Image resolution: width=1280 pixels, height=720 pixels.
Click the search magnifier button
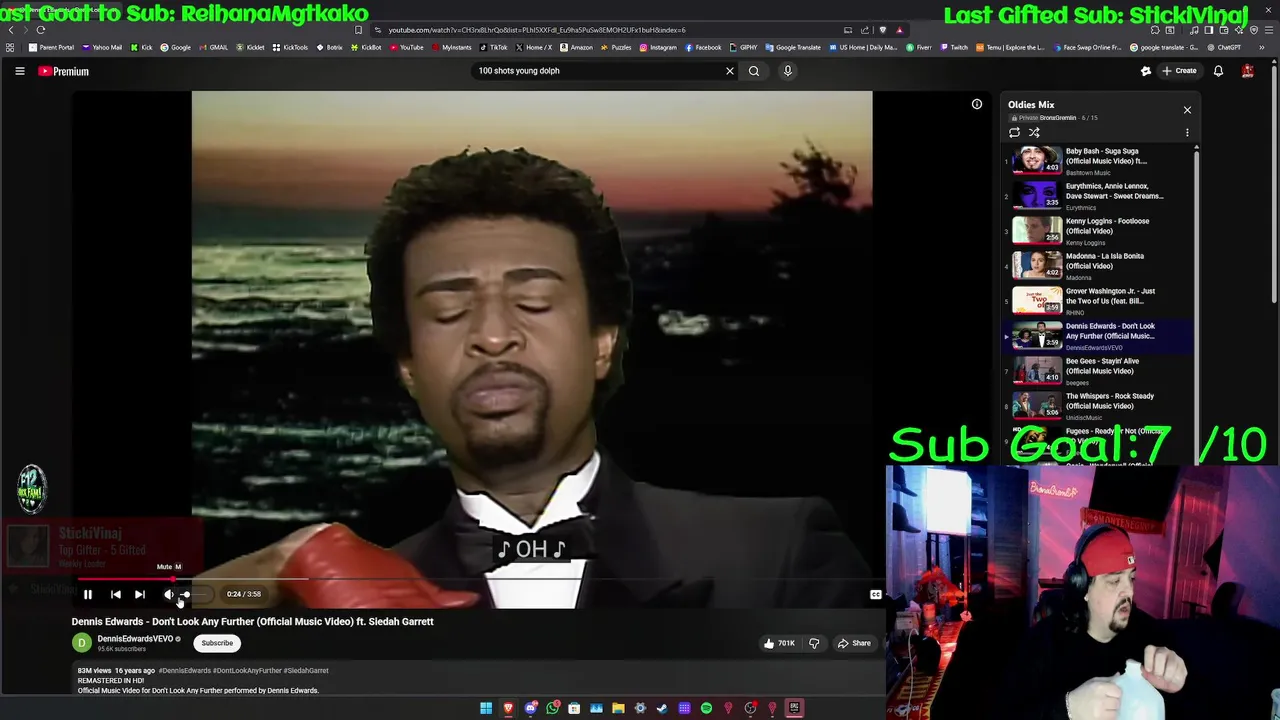(754, 71)
